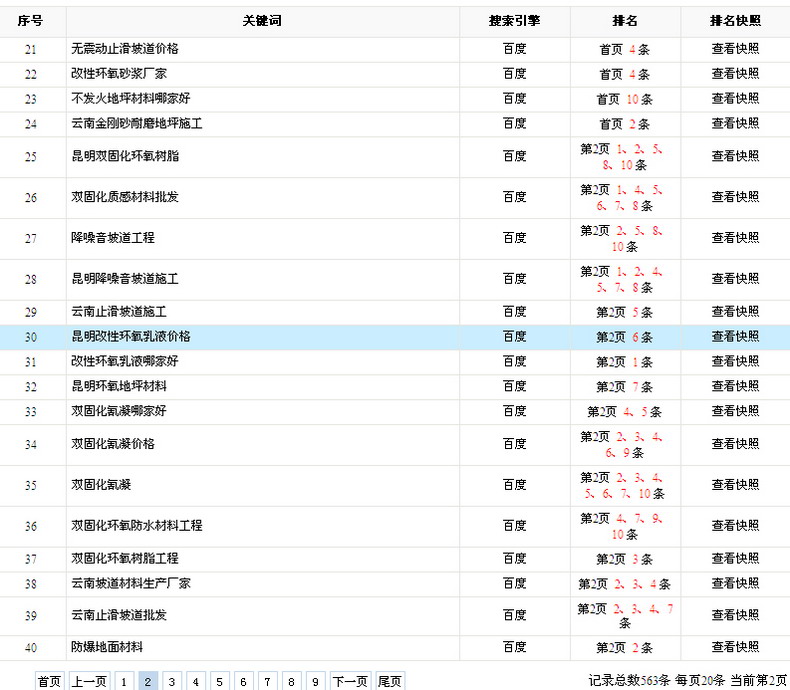
Task: View 查看快照 for keyword 云南止滑坡道施工
Action: pos(735,312)
